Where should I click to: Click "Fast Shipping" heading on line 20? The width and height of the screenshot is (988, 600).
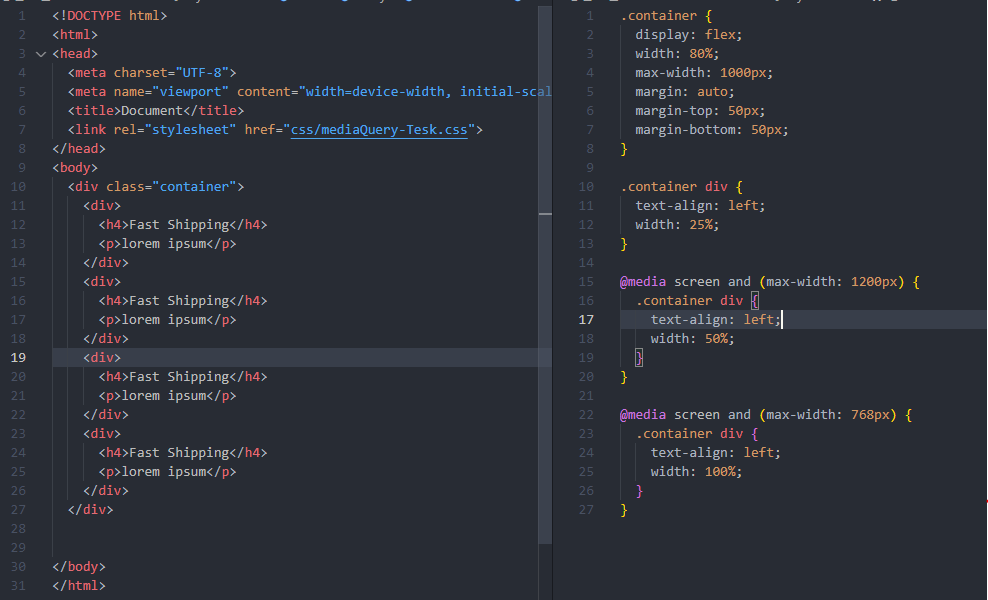pos(179,376)
